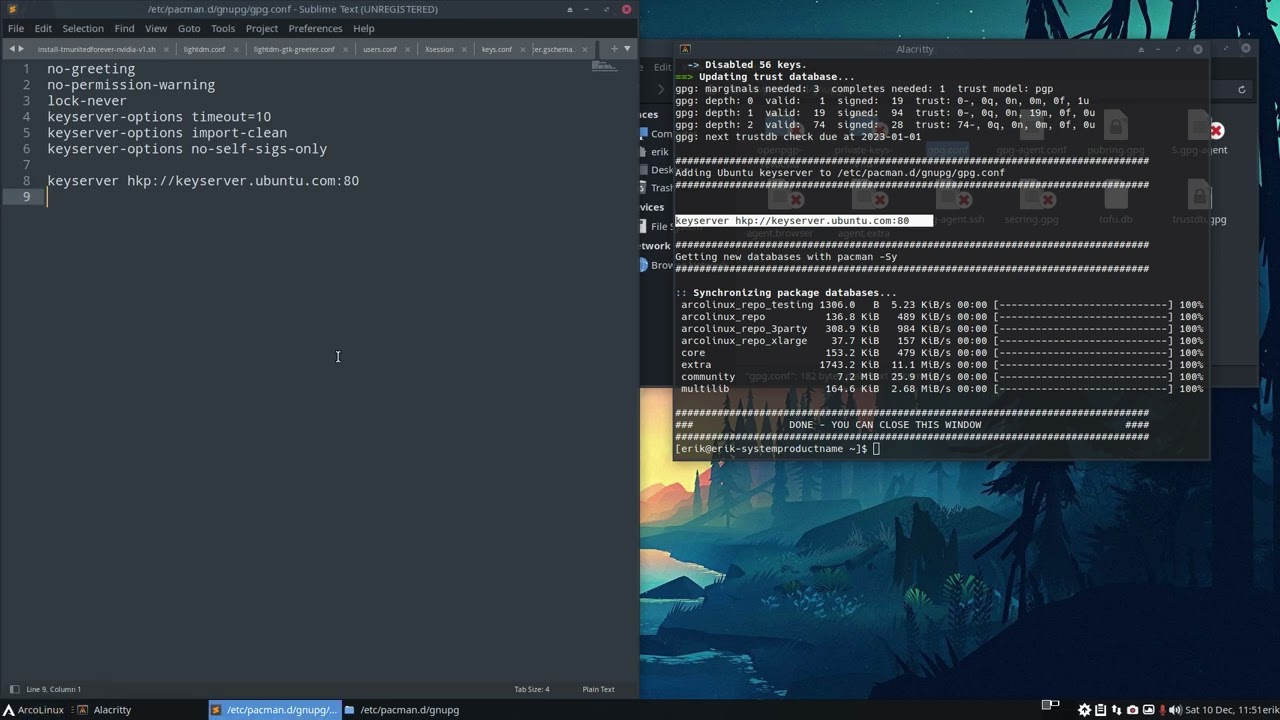The image size is (1280, 720).
Task: Switch to Sublime Text /etc/pacman.d/gnupg taskbar entry
Action: [x=274, y=710]
